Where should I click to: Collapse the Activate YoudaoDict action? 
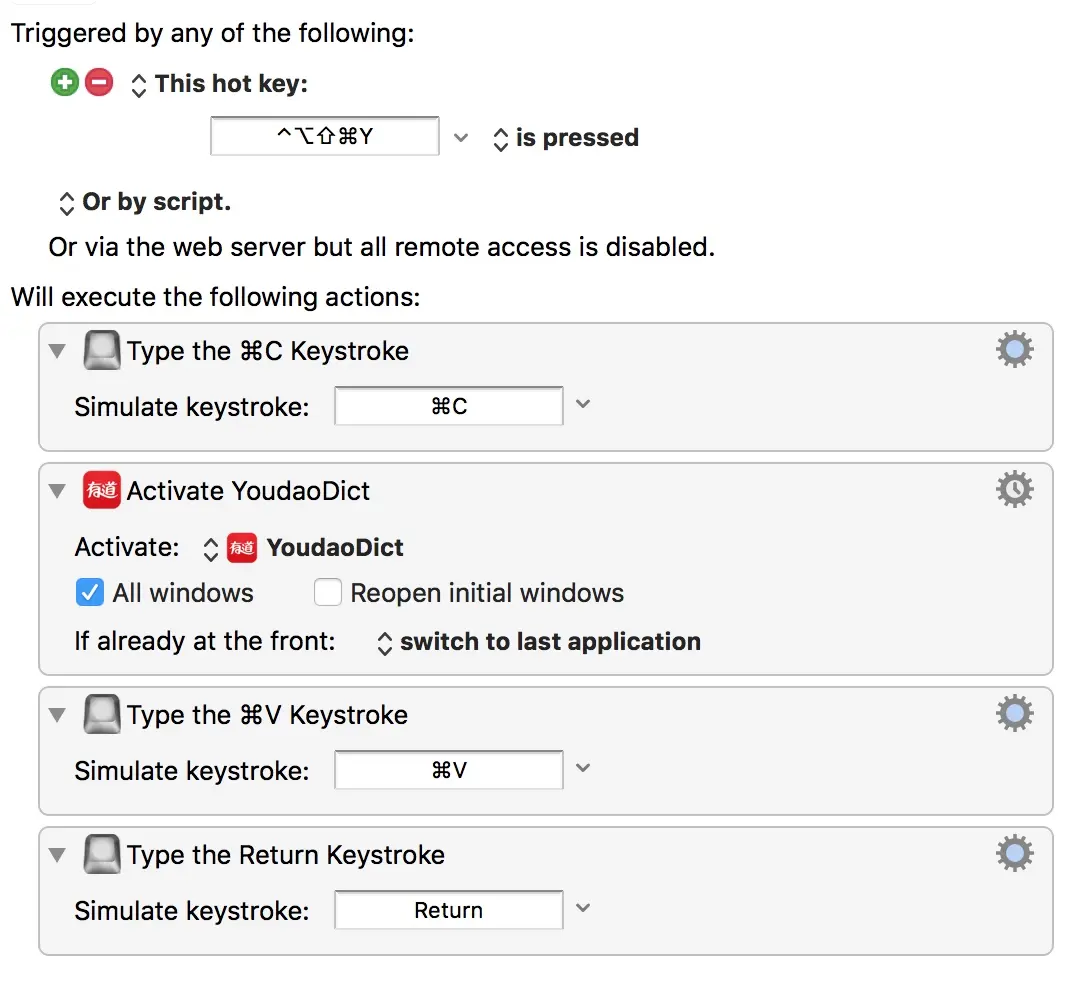58,491
